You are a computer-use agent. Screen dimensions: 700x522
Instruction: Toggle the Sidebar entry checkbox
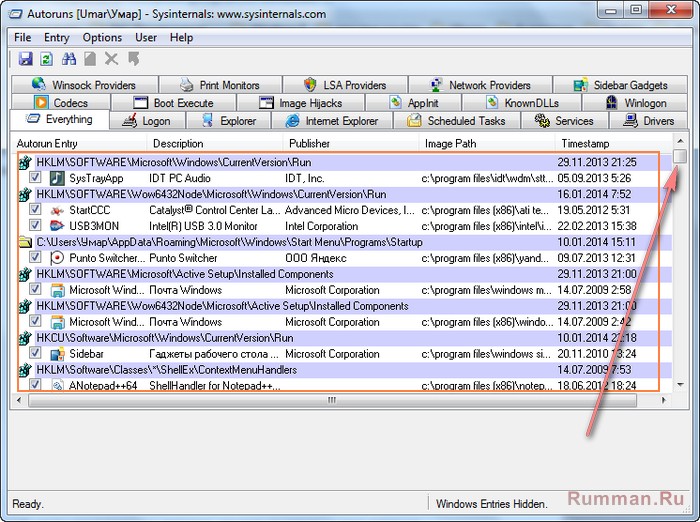click(x=36, y=354)
